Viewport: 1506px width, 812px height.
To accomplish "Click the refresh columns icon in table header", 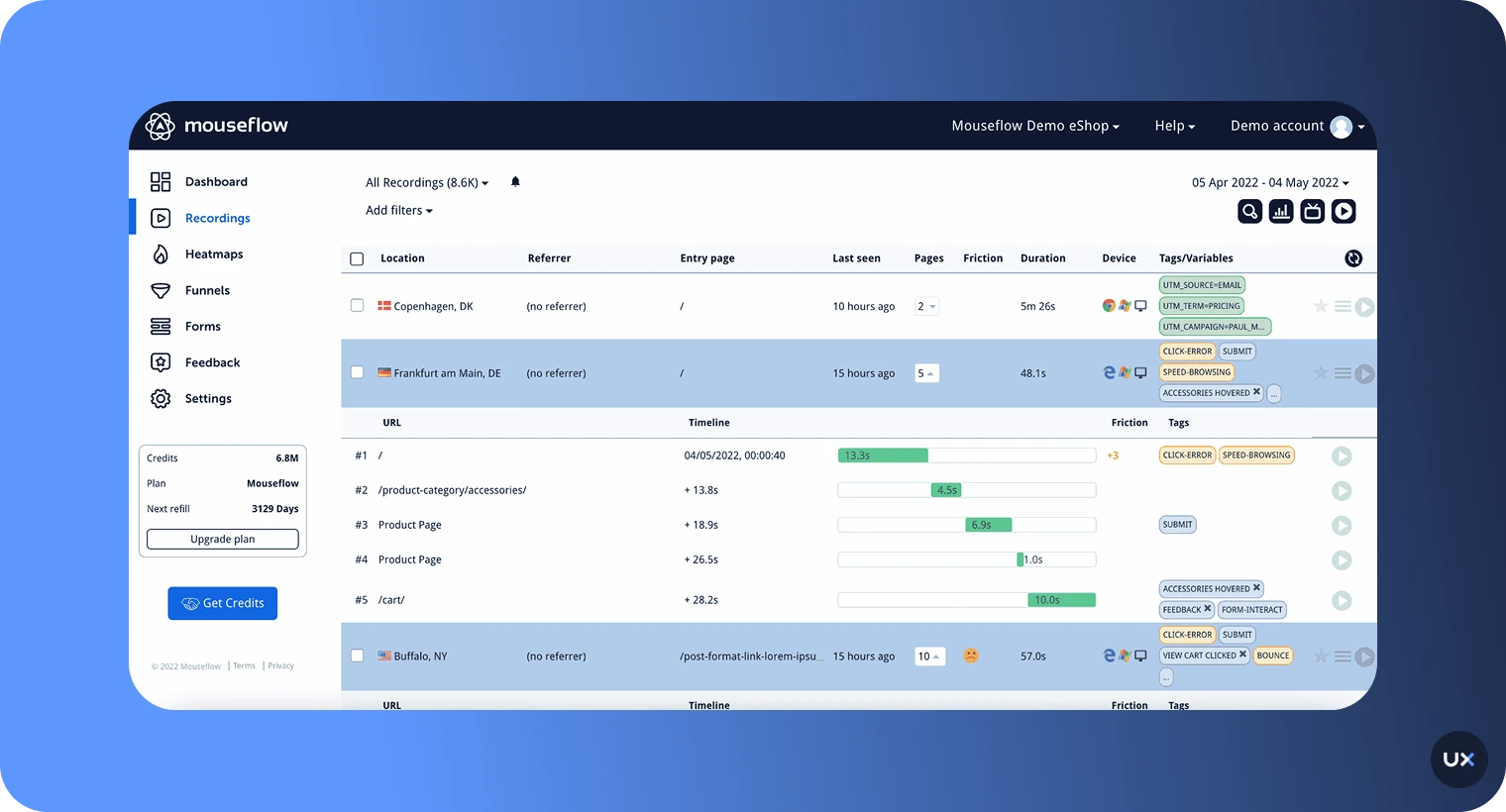I will 1353,258.
